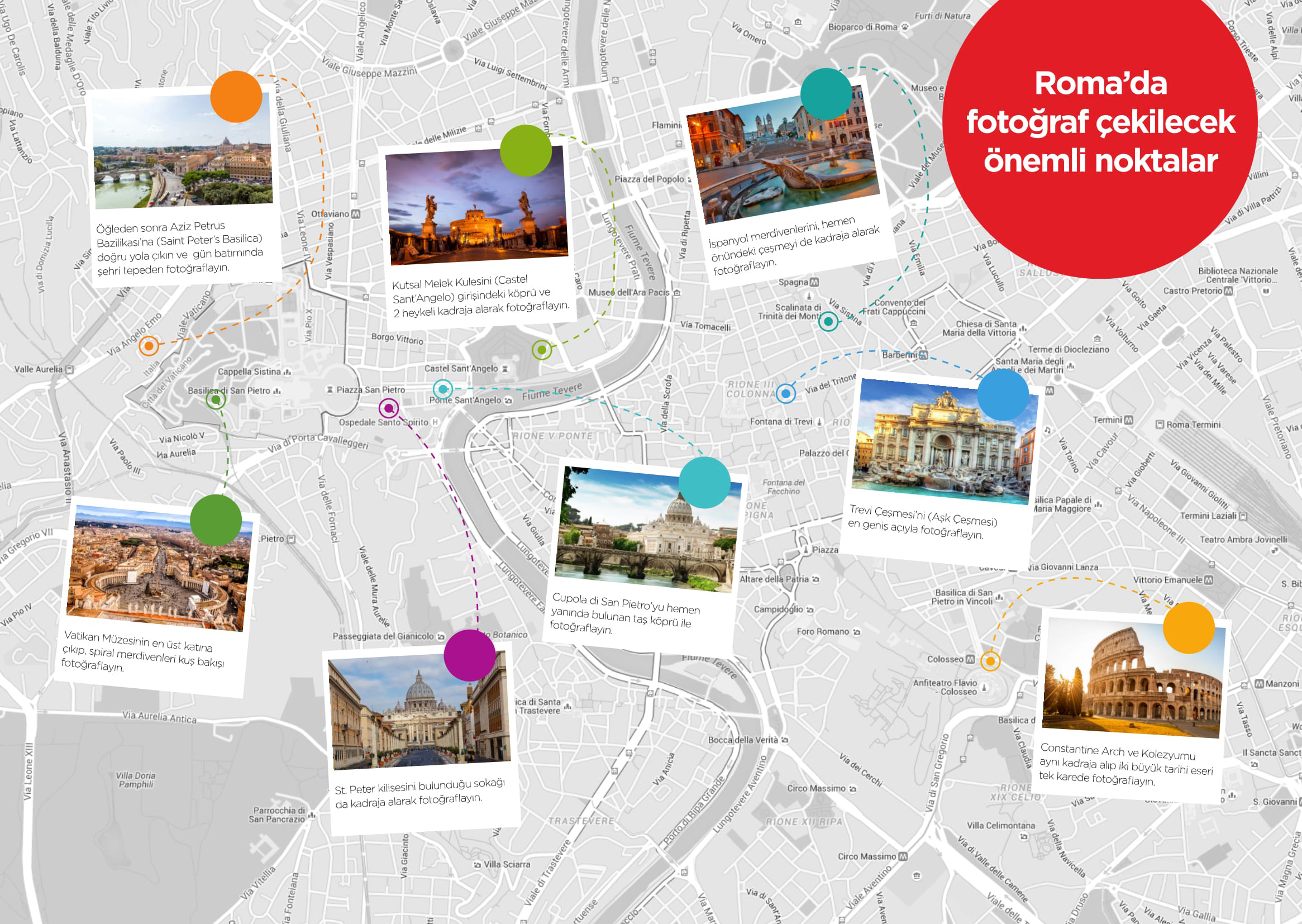Click the Villa Sciarra park icon
Screen dimensions: 1302x924
(477, 865)
